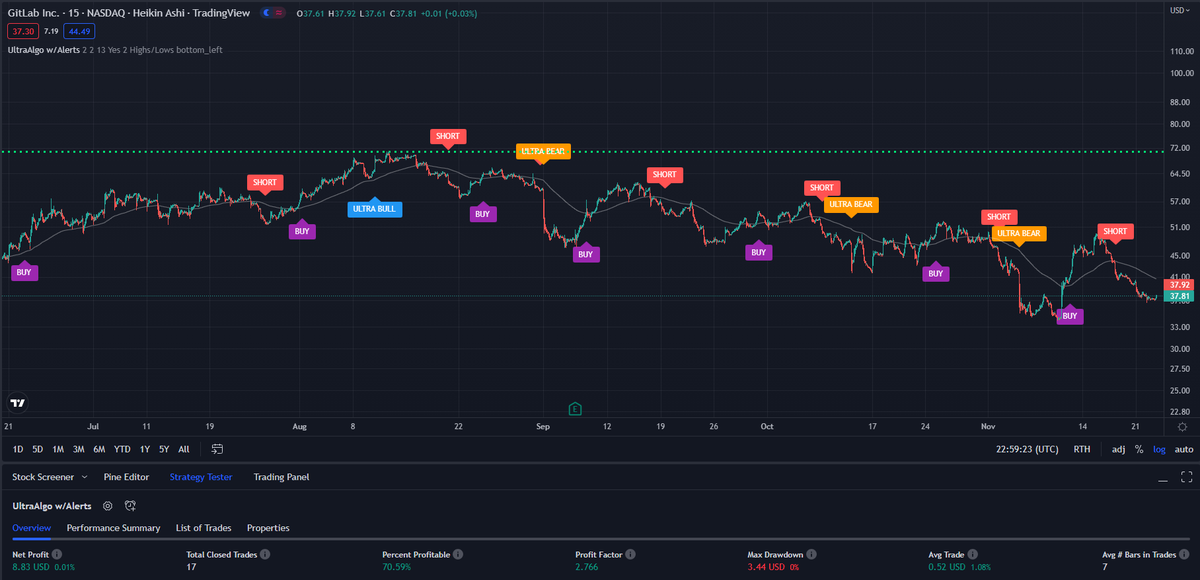
Task: Open the go-to-date calendar icon
Action: point(217,449)
